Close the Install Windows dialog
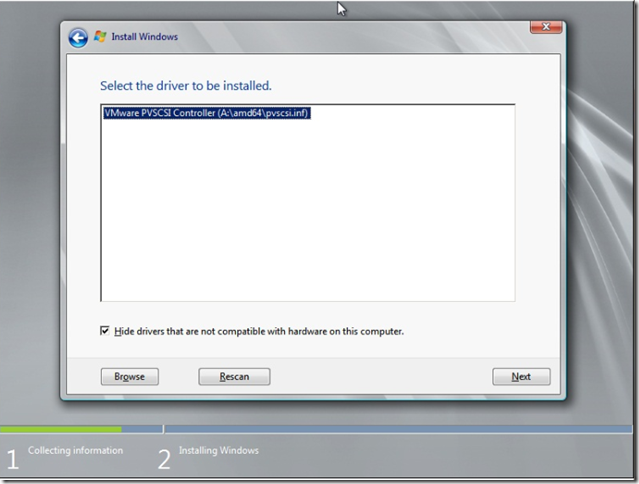 546,27
